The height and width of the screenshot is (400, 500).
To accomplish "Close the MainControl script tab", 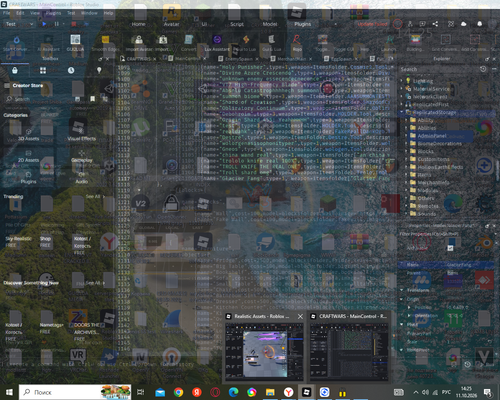I will 204,59.
